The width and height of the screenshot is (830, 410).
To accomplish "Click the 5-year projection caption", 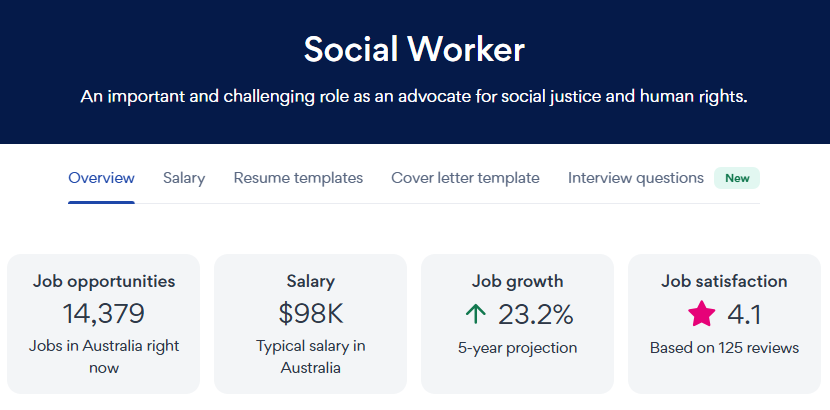I will tap(517, 348).
